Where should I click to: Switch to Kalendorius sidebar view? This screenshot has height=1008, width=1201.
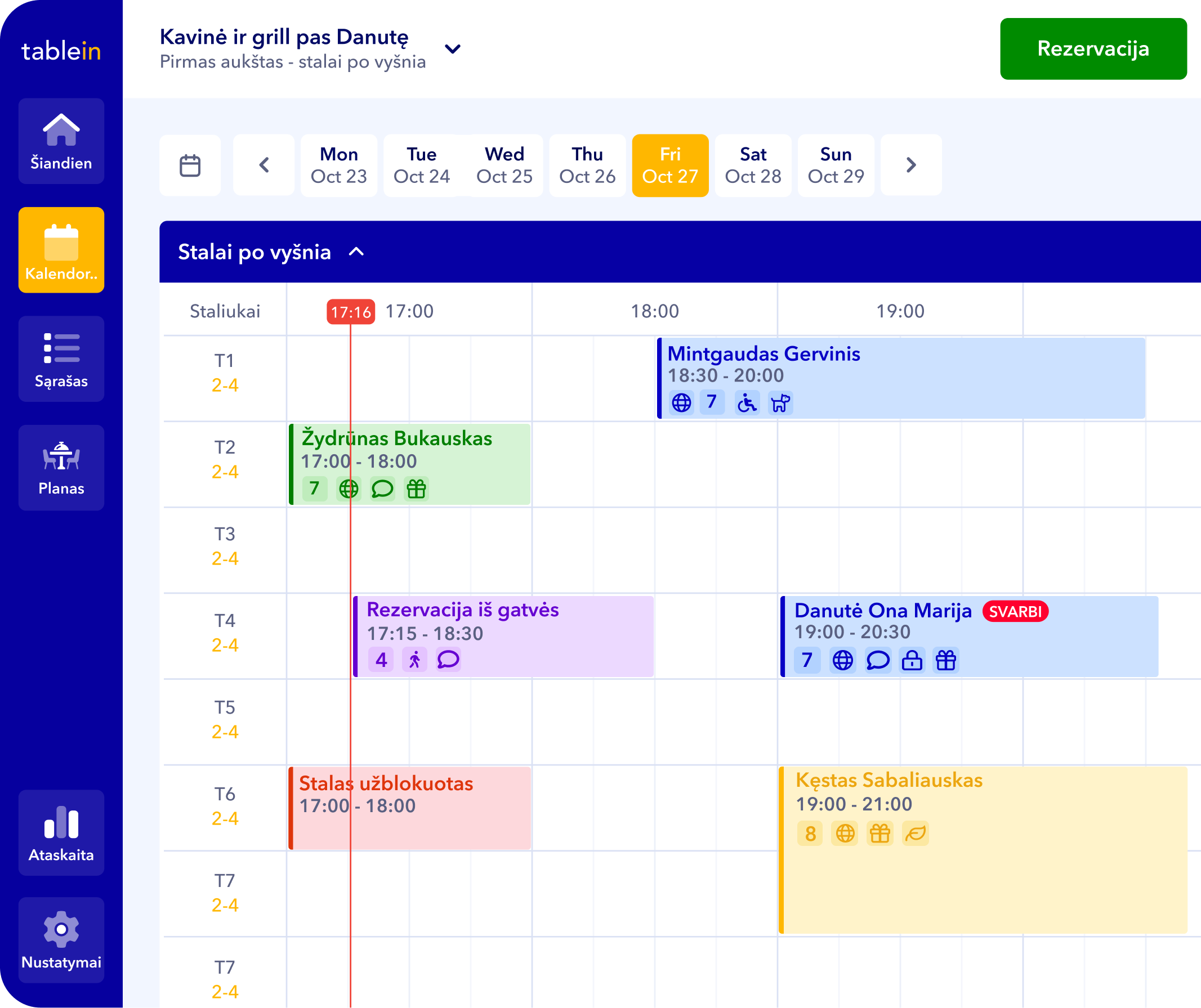tap(61, 250)
